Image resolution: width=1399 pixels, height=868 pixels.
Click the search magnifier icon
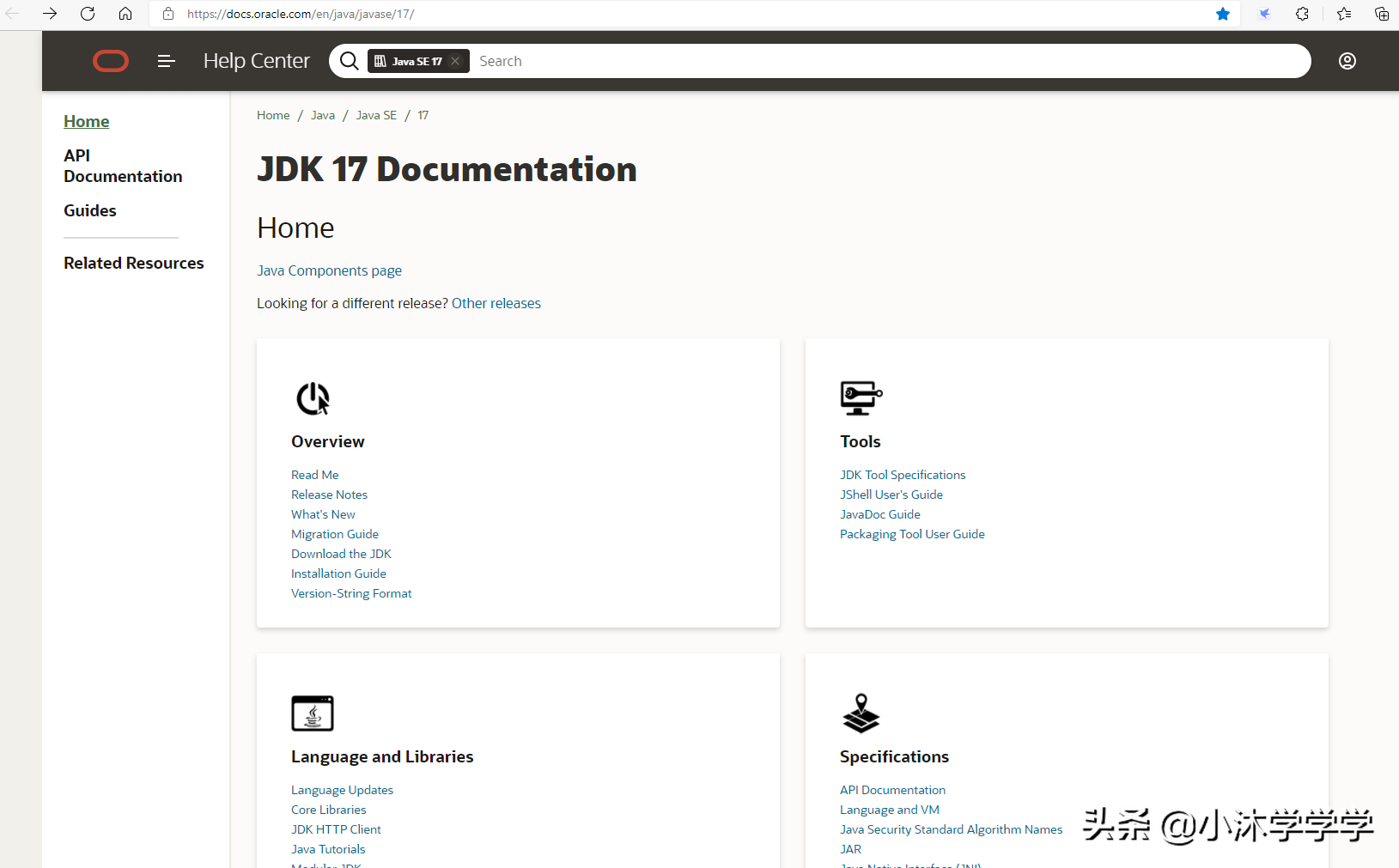click(x=349, y=61)
